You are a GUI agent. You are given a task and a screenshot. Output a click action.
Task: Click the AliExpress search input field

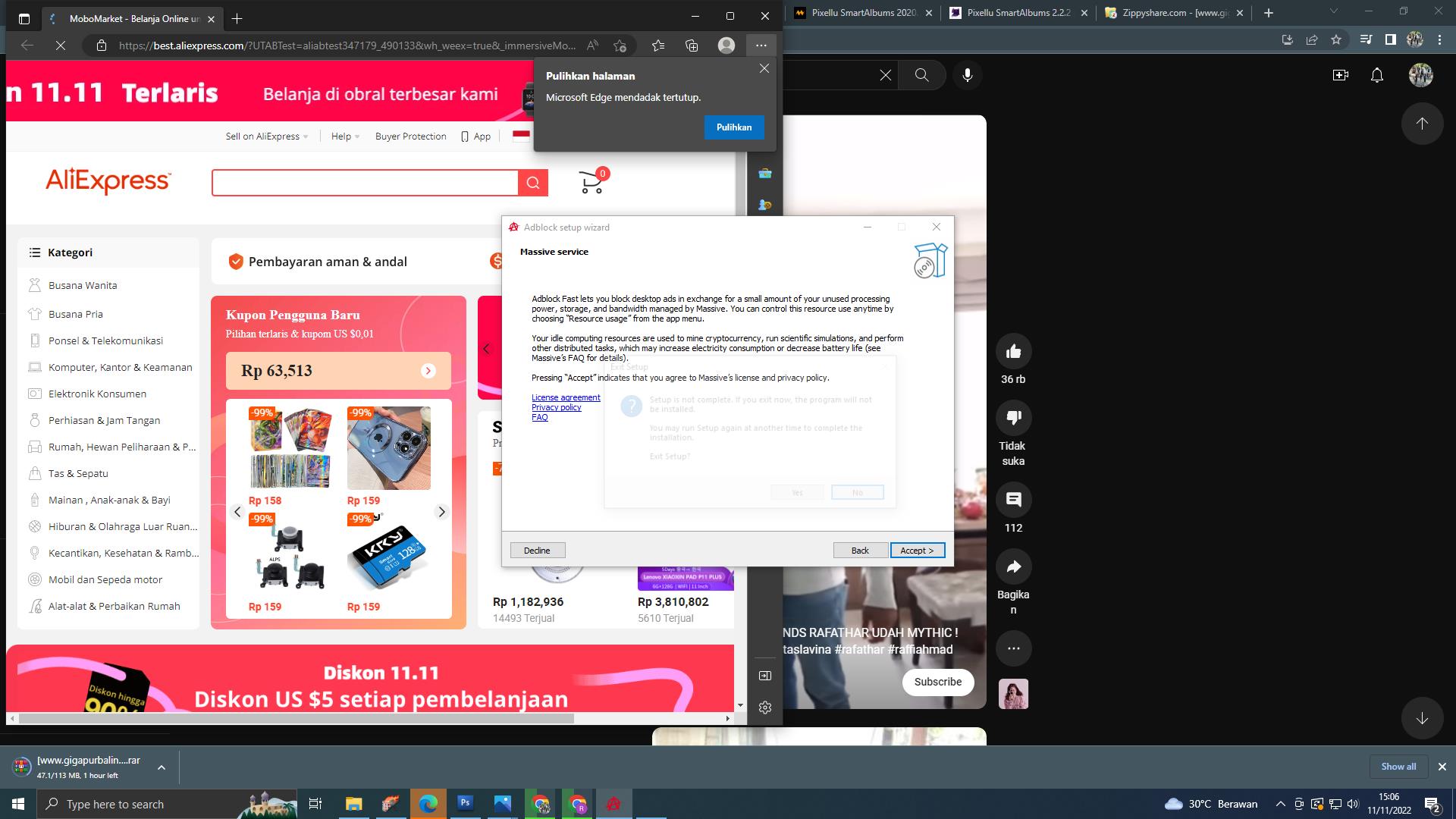click(x=365, y=183)
